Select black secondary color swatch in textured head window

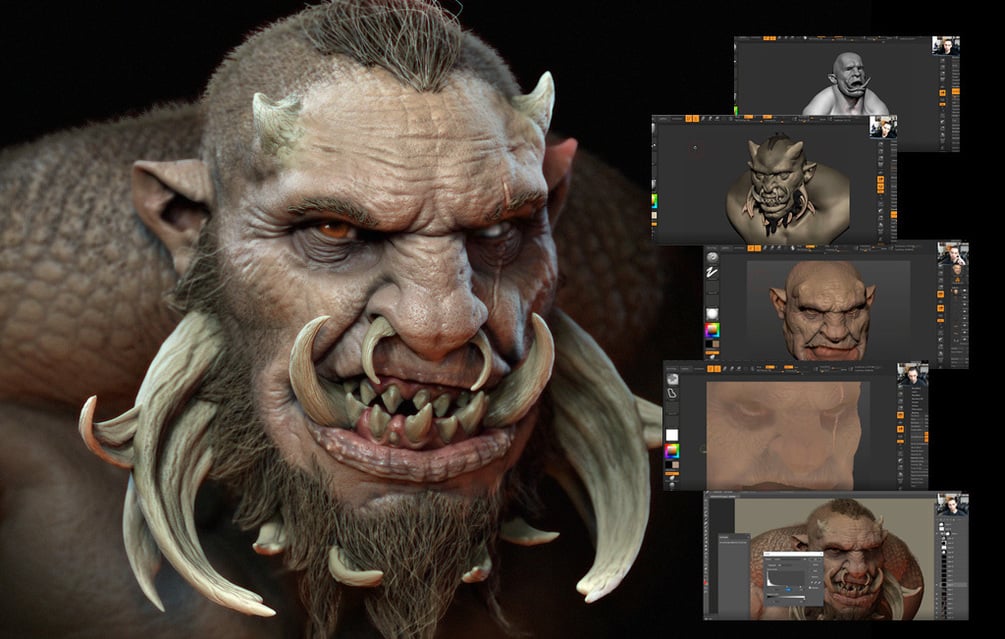(x=709, y=344)
